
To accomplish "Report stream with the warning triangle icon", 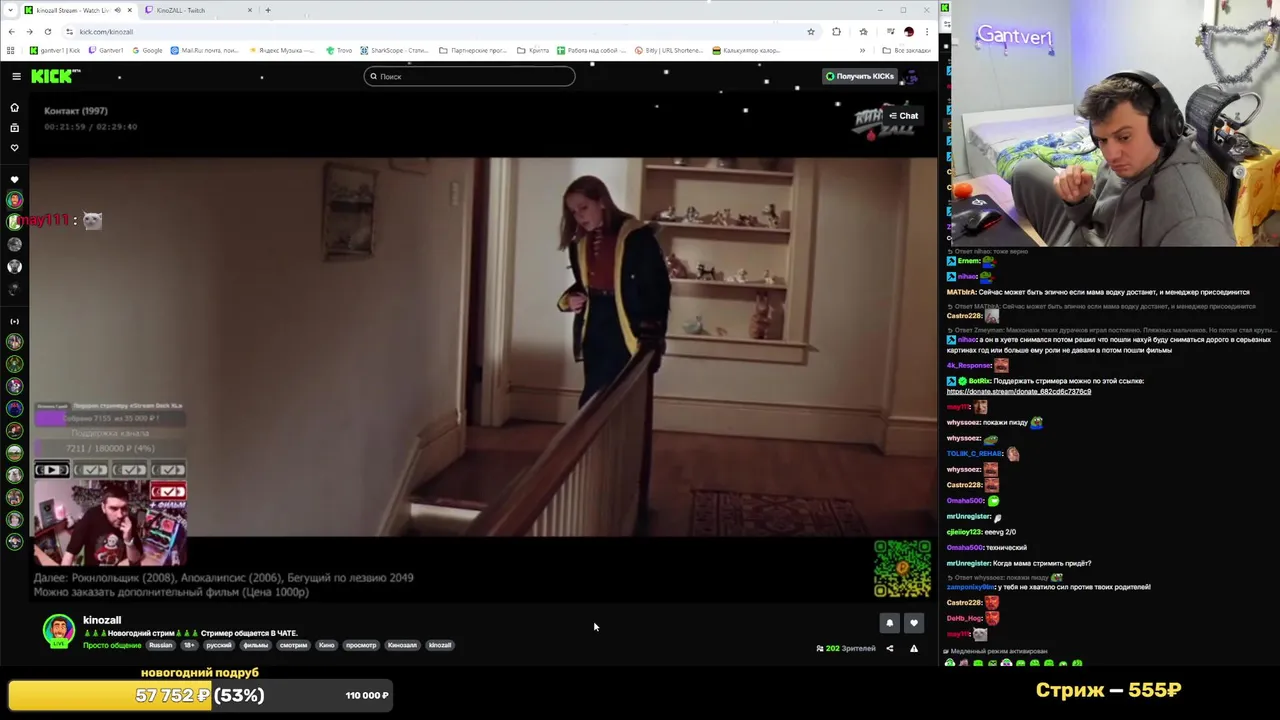I will point(913,648).
